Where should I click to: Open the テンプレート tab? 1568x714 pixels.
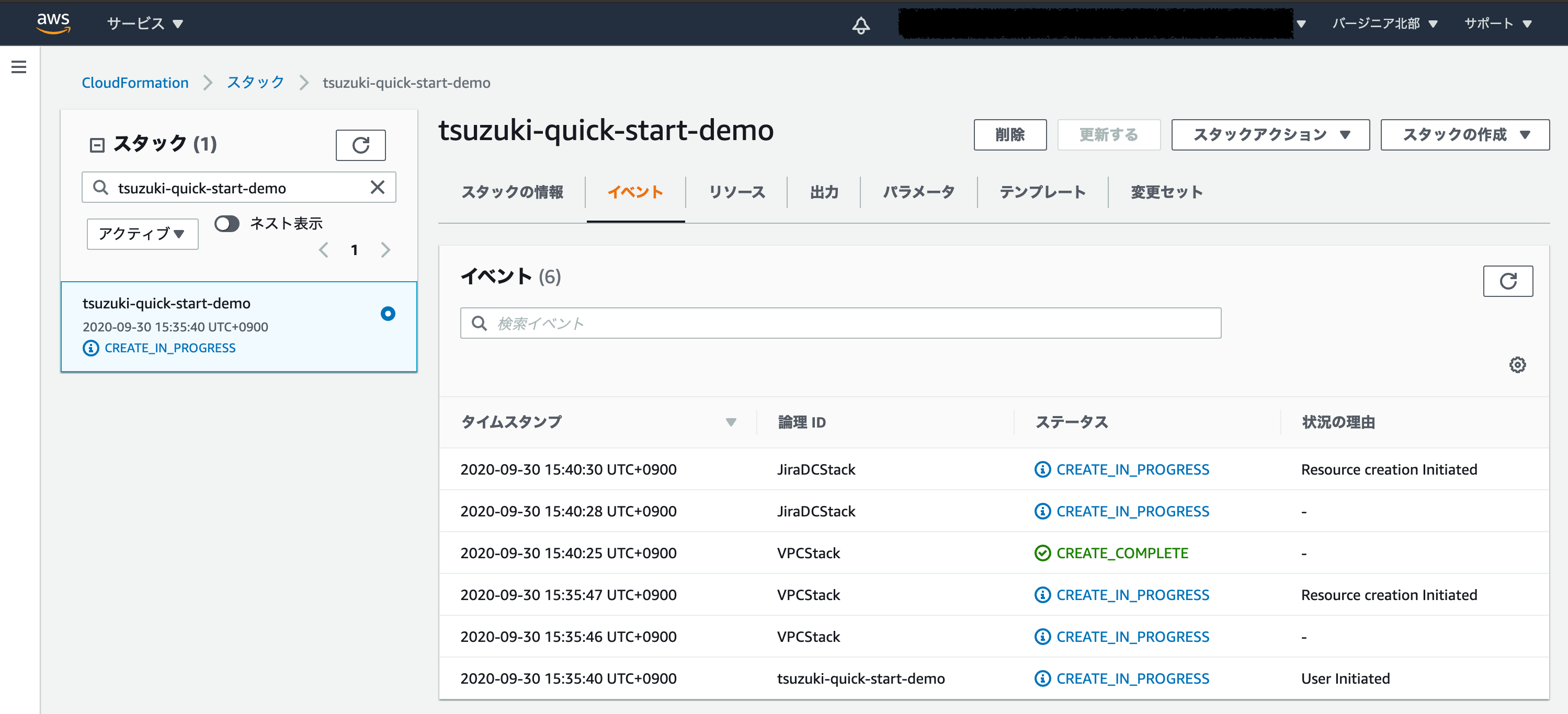(1042, 192)
